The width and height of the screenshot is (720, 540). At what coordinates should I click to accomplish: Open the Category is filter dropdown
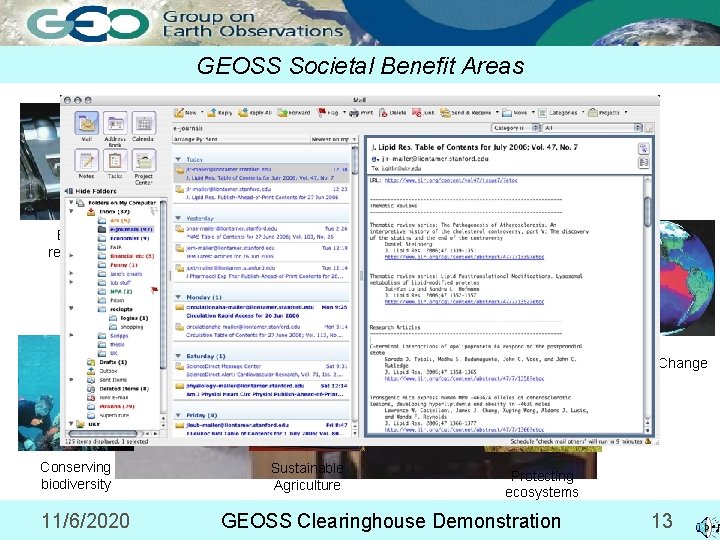516,128
